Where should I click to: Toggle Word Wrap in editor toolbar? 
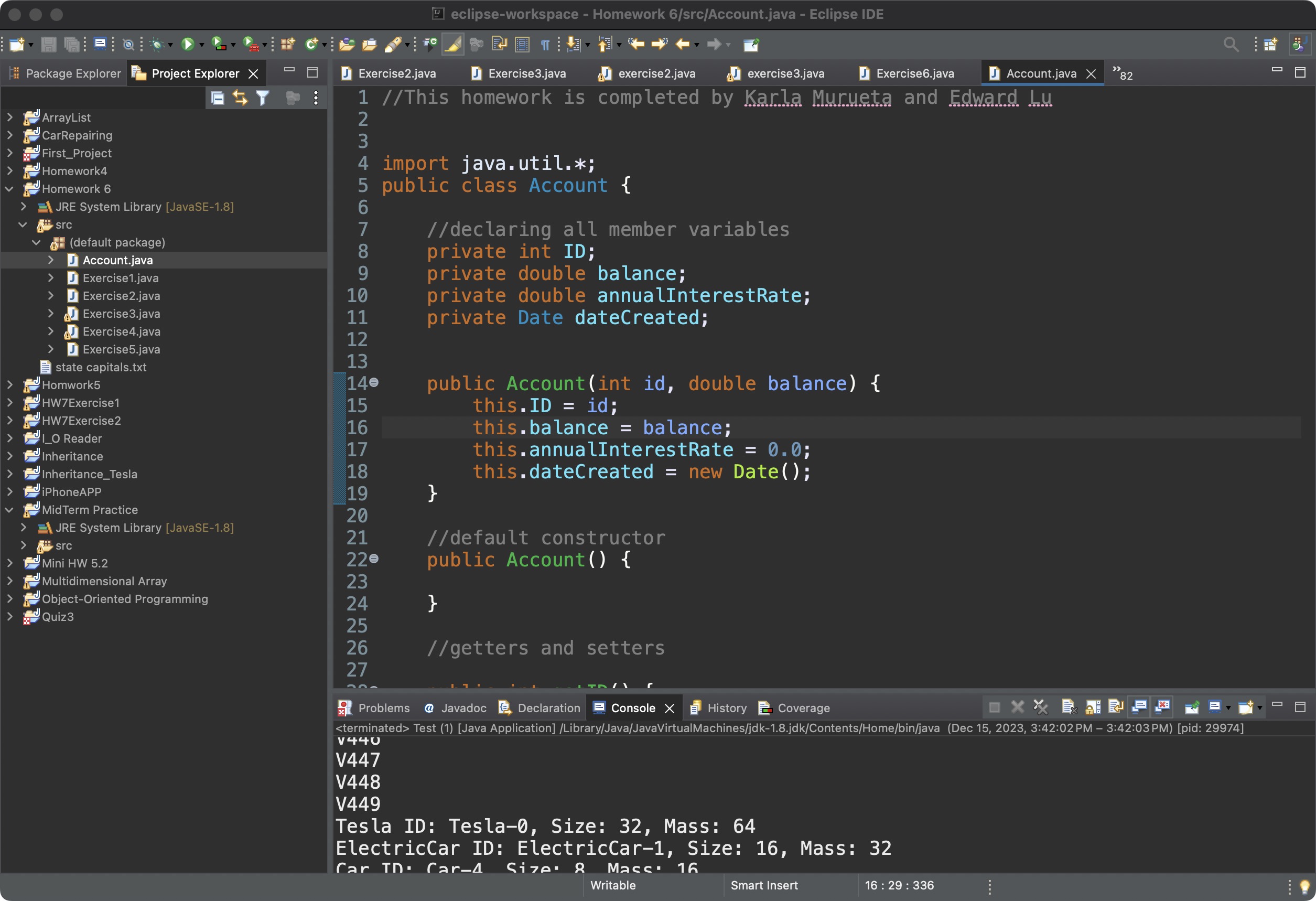(x=499, y=44)
